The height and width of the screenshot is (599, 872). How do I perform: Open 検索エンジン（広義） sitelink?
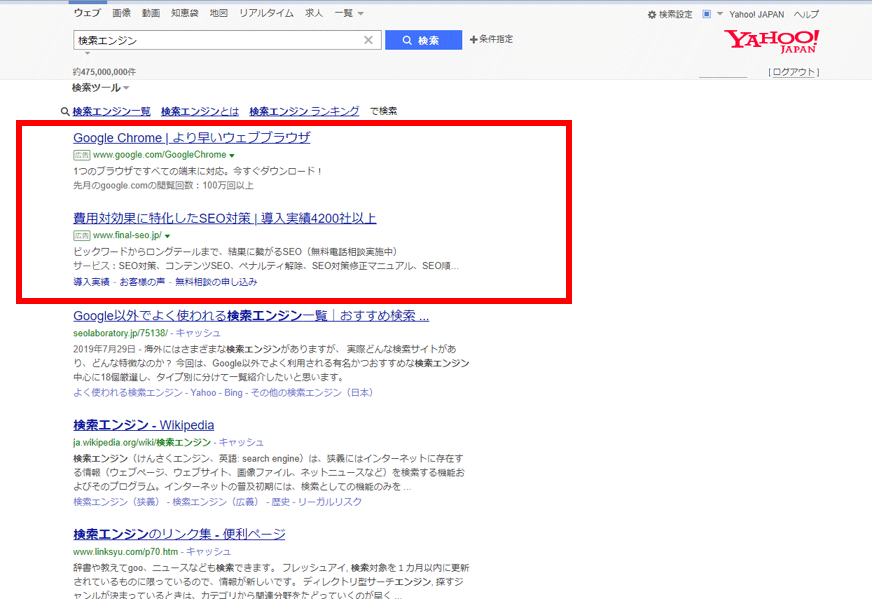click(x=216, y=502)
